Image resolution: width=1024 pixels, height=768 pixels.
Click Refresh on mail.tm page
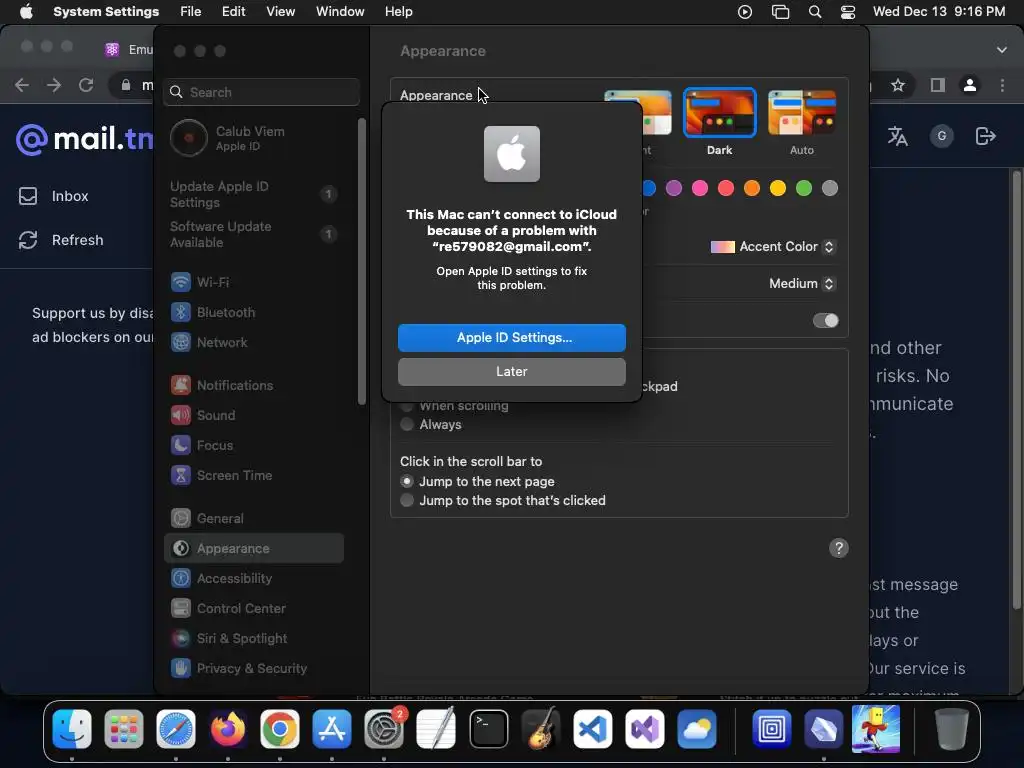pyautogui.click(x=61, y=240)
